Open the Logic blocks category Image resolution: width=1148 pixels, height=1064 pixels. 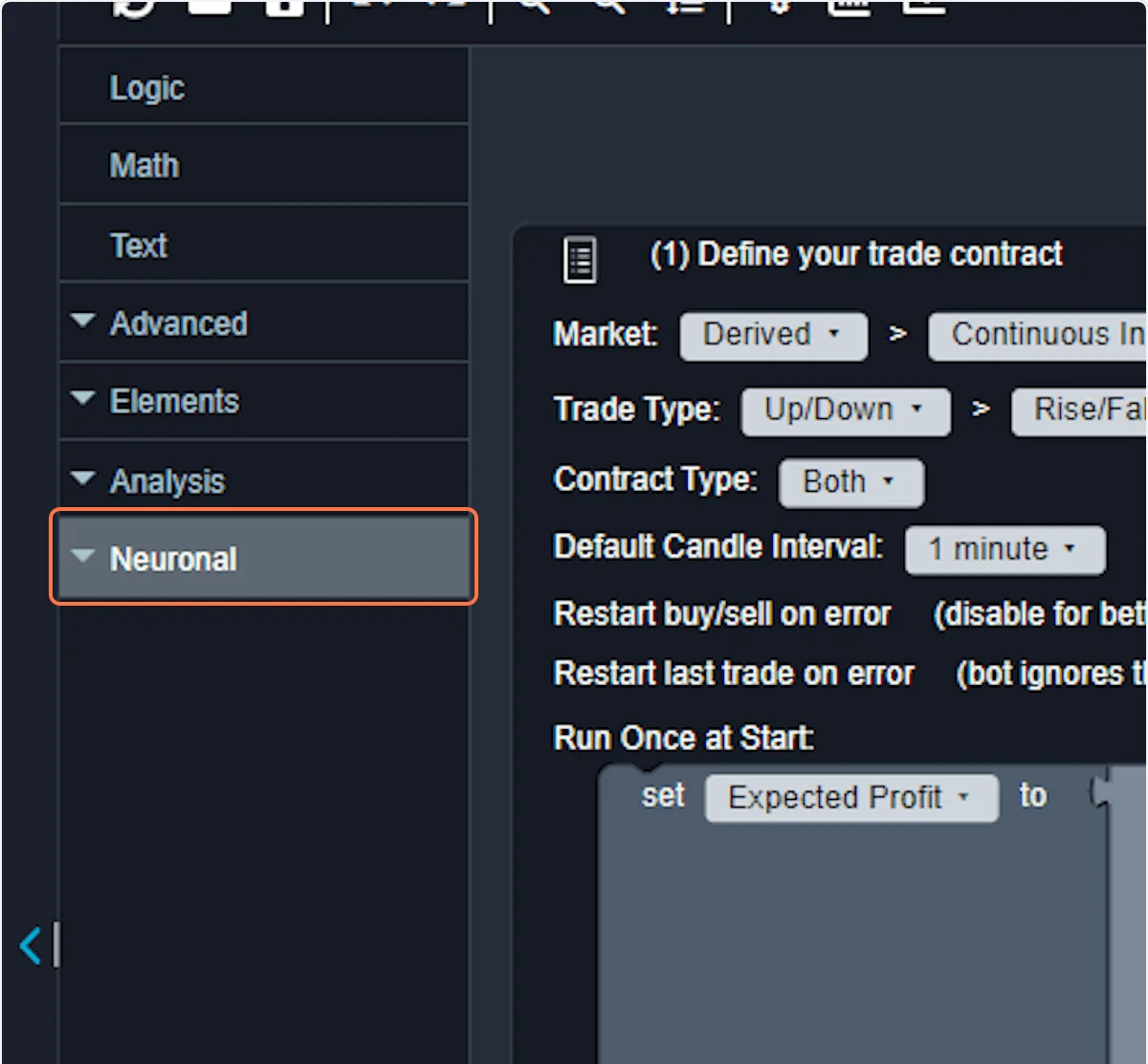146,88
